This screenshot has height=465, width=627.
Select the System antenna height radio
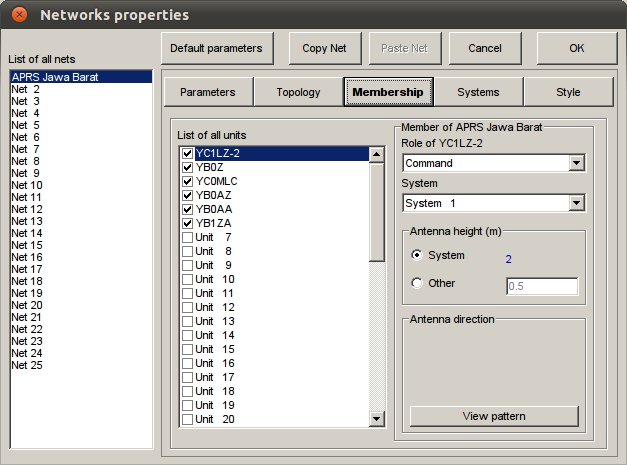[417, 256]
